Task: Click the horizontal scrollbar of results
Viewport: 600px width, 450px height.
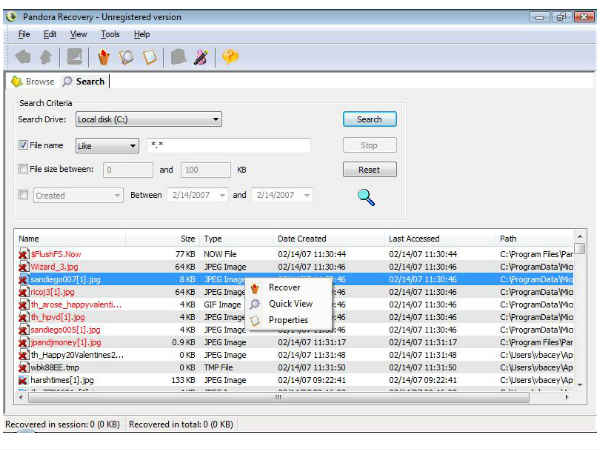Action: click(x=279, y=397)
